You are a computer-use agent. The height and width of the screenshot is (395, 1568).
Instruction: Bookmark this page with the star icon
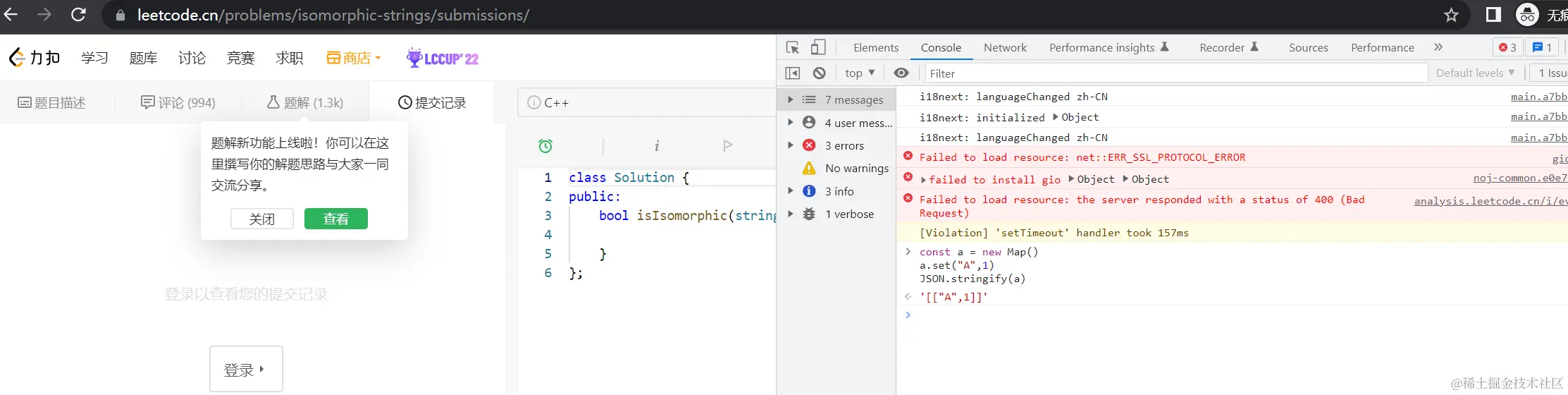click(1451, 15)
